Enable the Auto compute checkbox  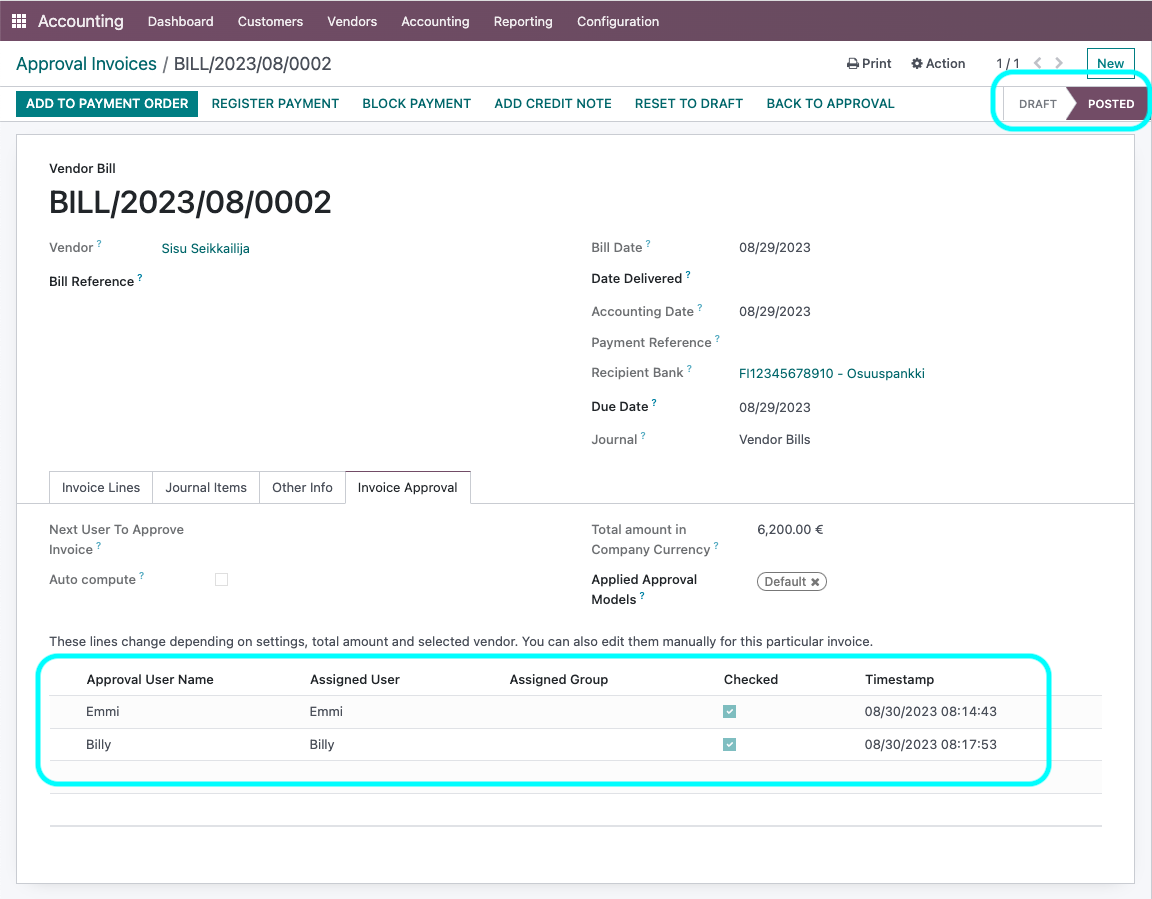(x=221, y=579)
